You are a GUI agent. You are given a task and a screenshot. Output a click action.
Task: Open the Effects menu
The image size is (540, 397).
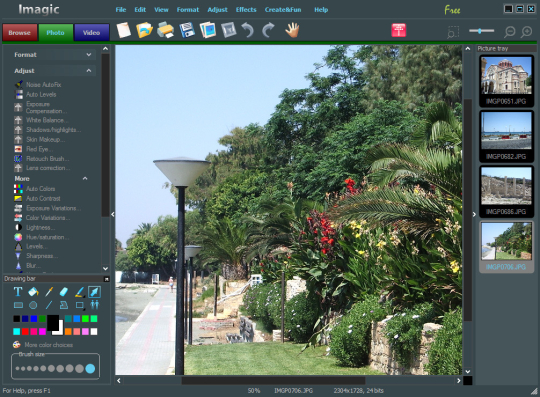pos(246,10)
